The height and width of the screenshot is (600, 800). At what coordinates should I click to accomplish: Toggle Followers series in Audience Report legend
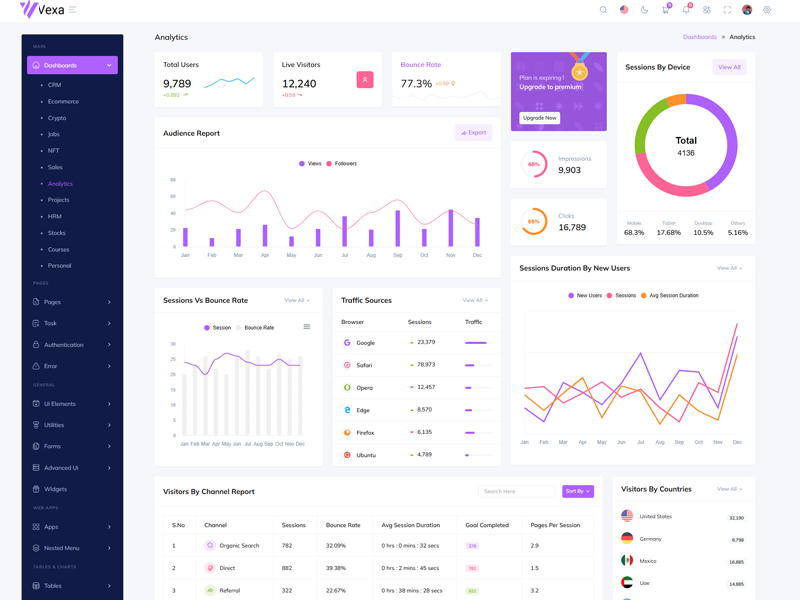(x=342, y=163)
